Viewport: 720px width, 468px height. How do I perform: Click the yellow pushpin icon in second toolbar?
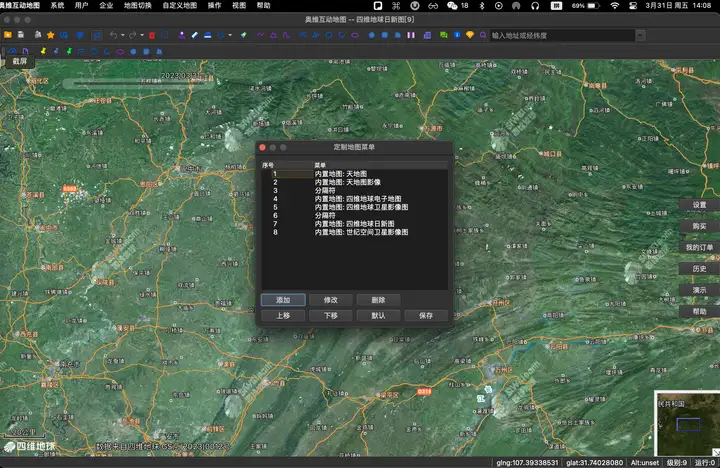tap(43, 51)
